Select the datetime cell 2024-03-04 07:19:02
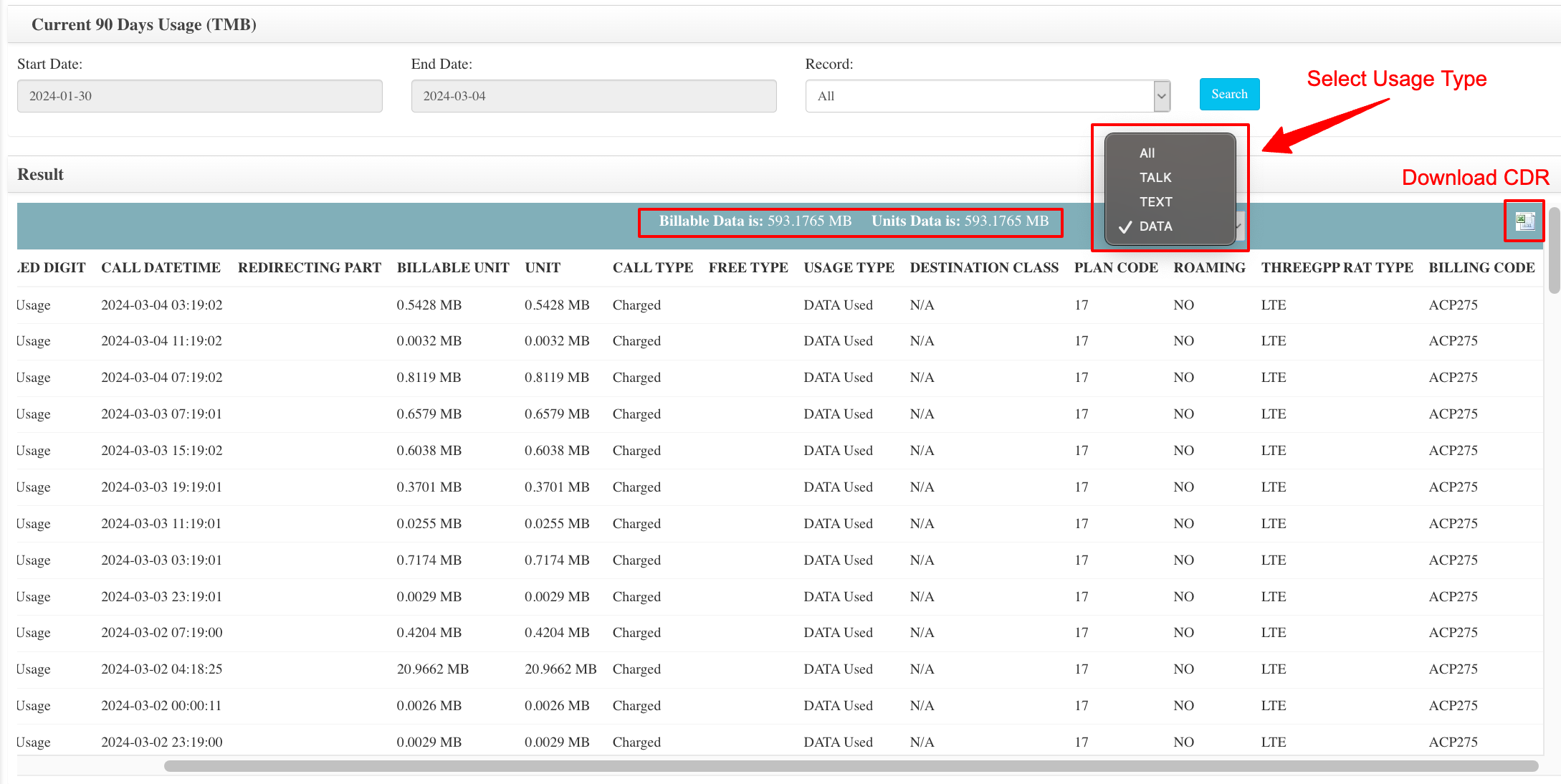The width and height of the screenshot is (1561, 784). click(162, 377)
